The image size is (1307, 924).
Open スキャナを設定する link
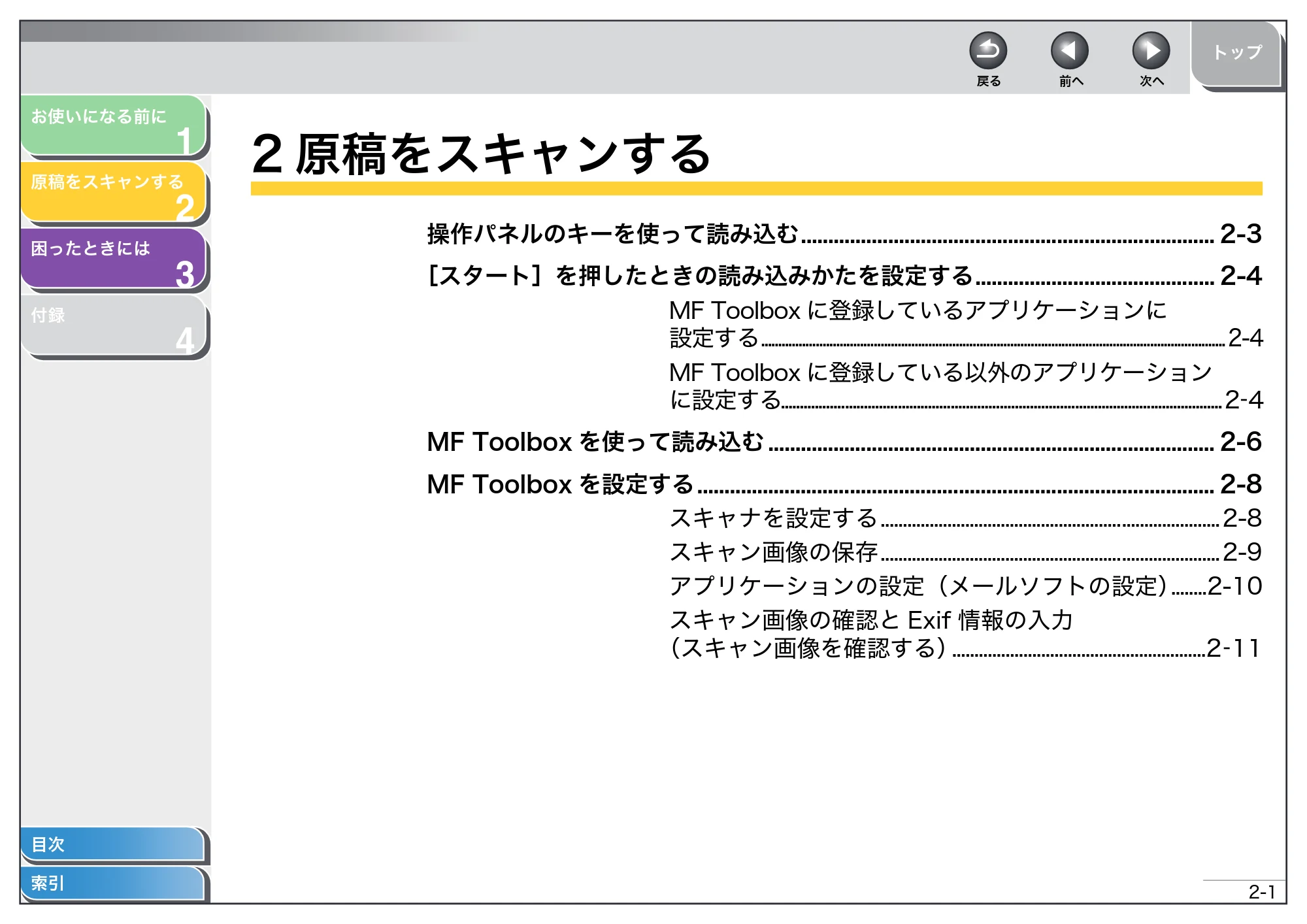tap(966, 518)
